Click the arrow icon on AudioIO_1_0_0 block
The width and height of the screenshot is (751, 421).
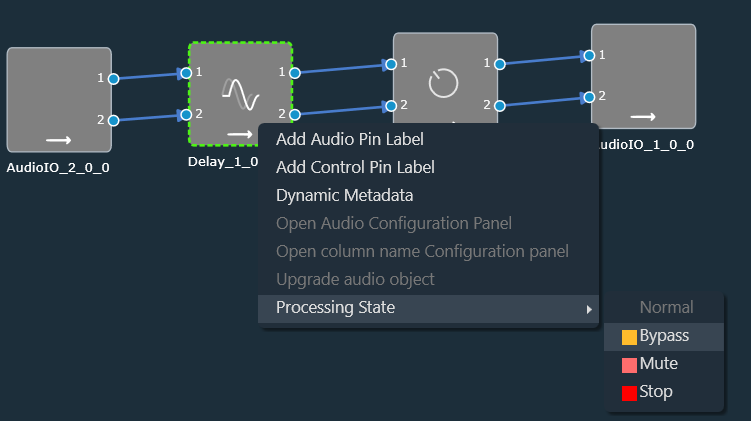coord(643,117)
